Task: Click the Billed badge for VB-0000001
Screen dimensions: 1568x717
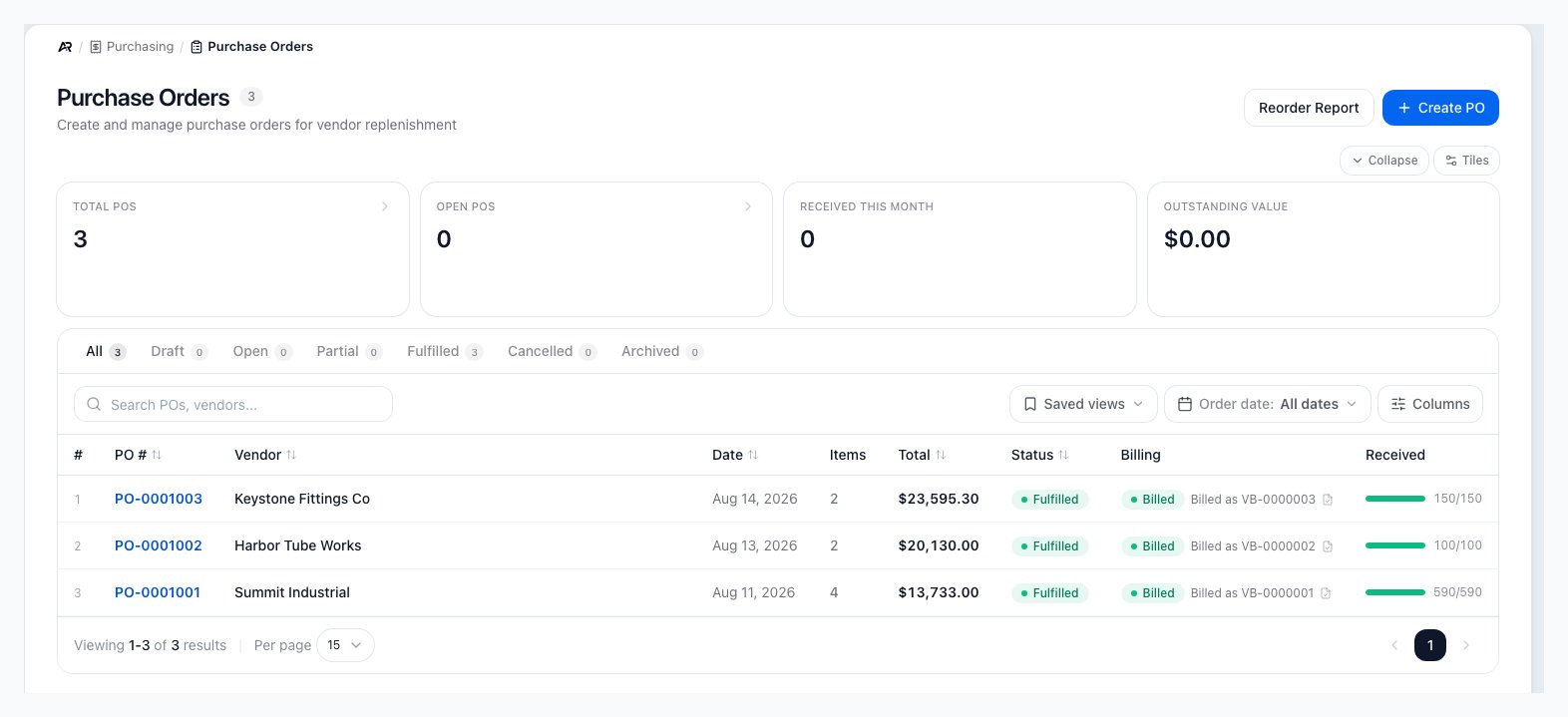Action: (x=1152, y=593)
